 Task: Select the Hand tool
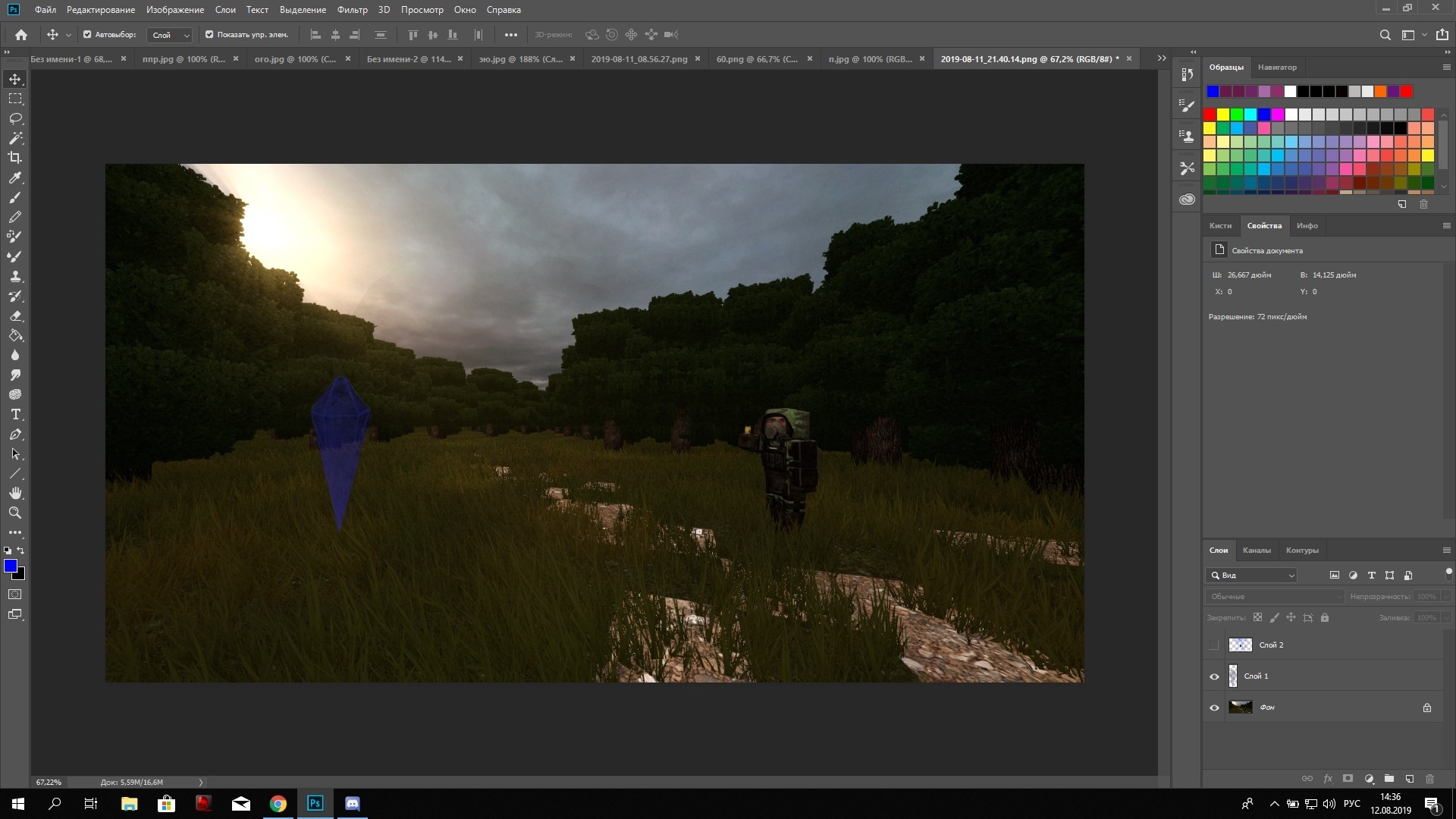coord(15,494)
